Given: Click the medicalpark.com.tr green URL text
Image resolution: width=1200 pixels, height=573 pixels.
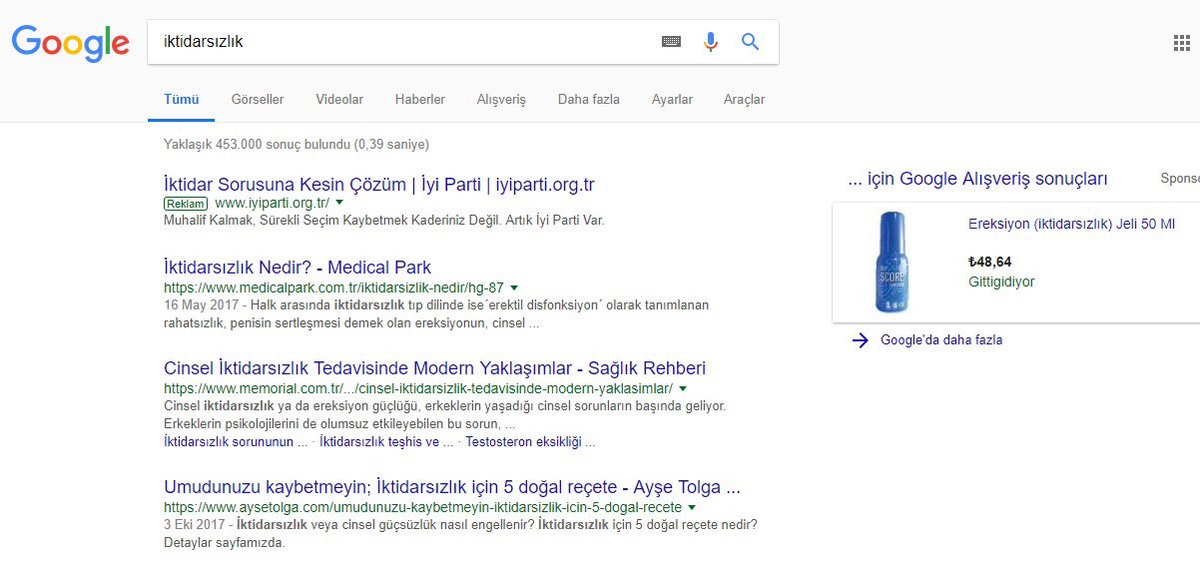Looking at the screenshot, I should (x=334, y=288).
